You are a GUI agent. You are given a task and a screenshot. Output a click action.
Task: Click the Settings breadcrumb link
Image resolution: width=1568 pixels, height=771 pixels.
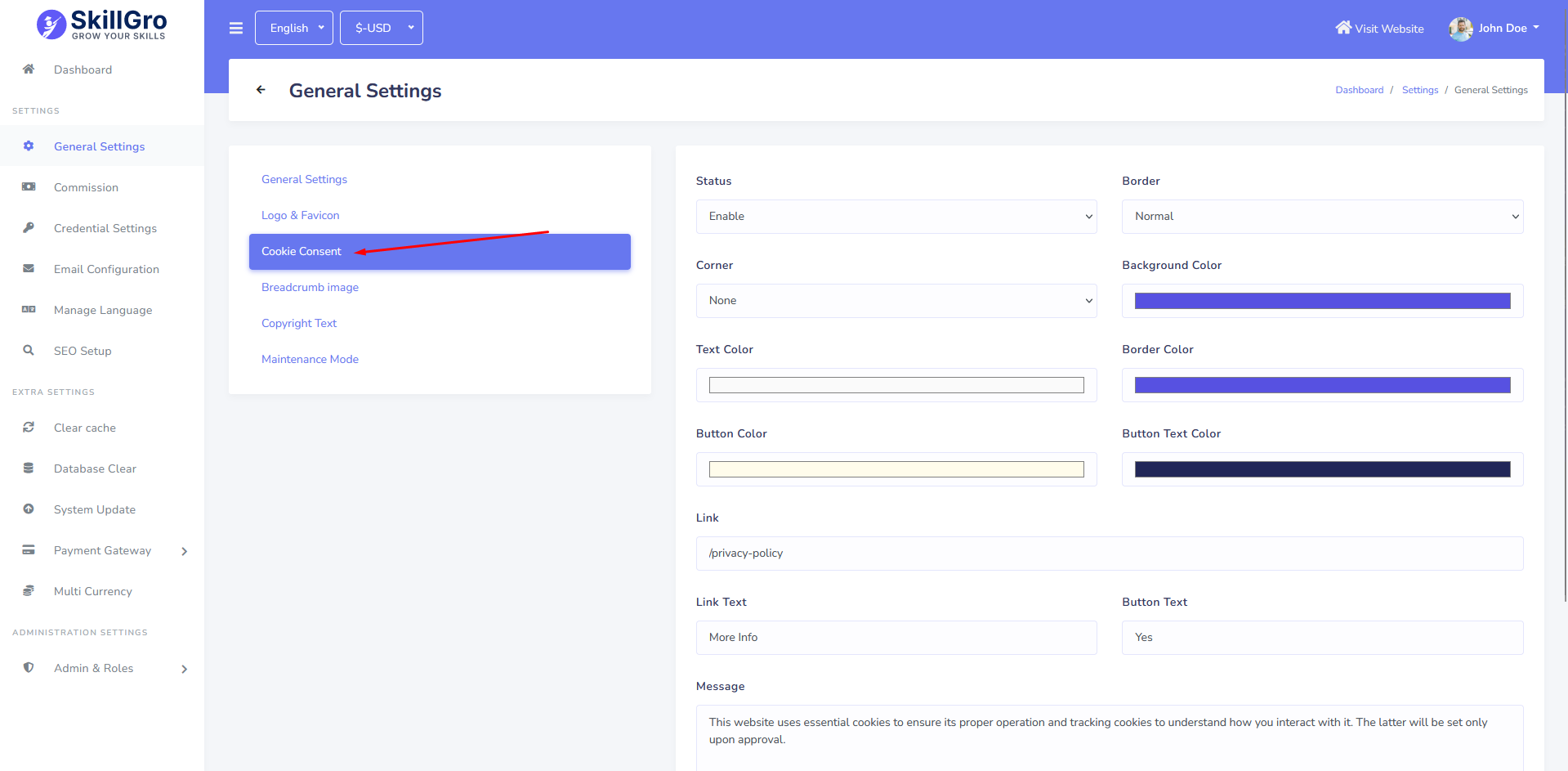(1419, 90)
